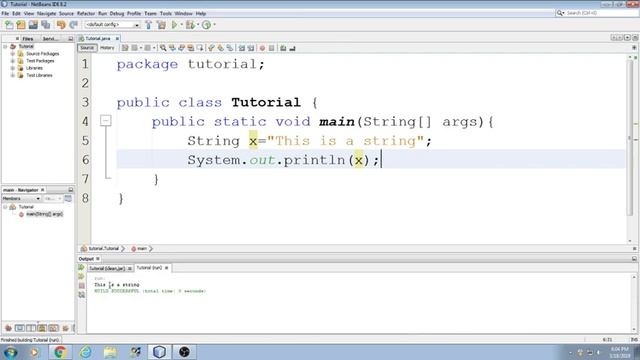Expand the Test Libraries tree node
The height and width of the screenshot is (360, 640).
click(13, 76)
